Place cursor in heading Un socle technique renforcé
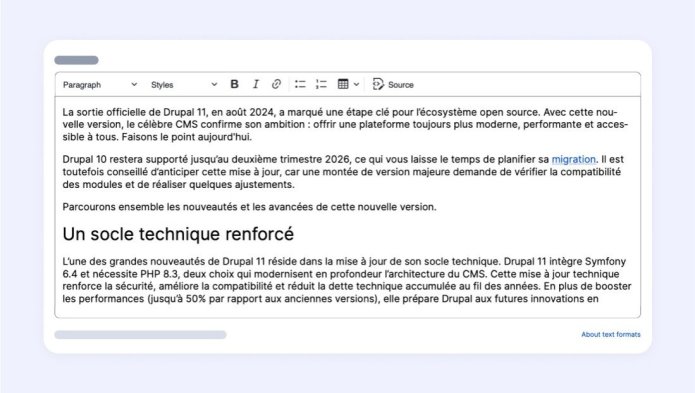This screenshot has height=393, width=695. [x=178, y=234]
